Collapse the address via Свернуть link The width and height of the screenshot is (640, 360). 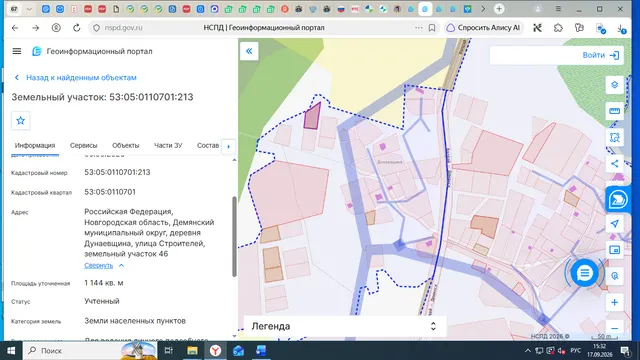(x=98, y=265)
